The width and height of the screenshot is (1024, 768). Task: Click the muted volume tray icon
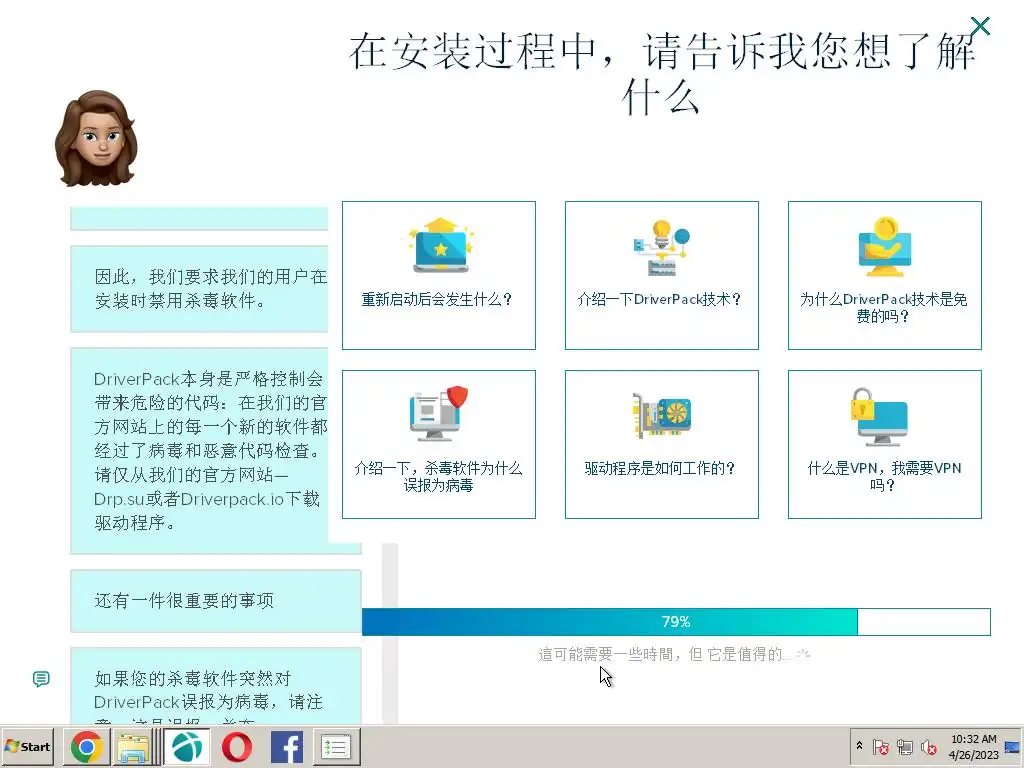(928, 747)
